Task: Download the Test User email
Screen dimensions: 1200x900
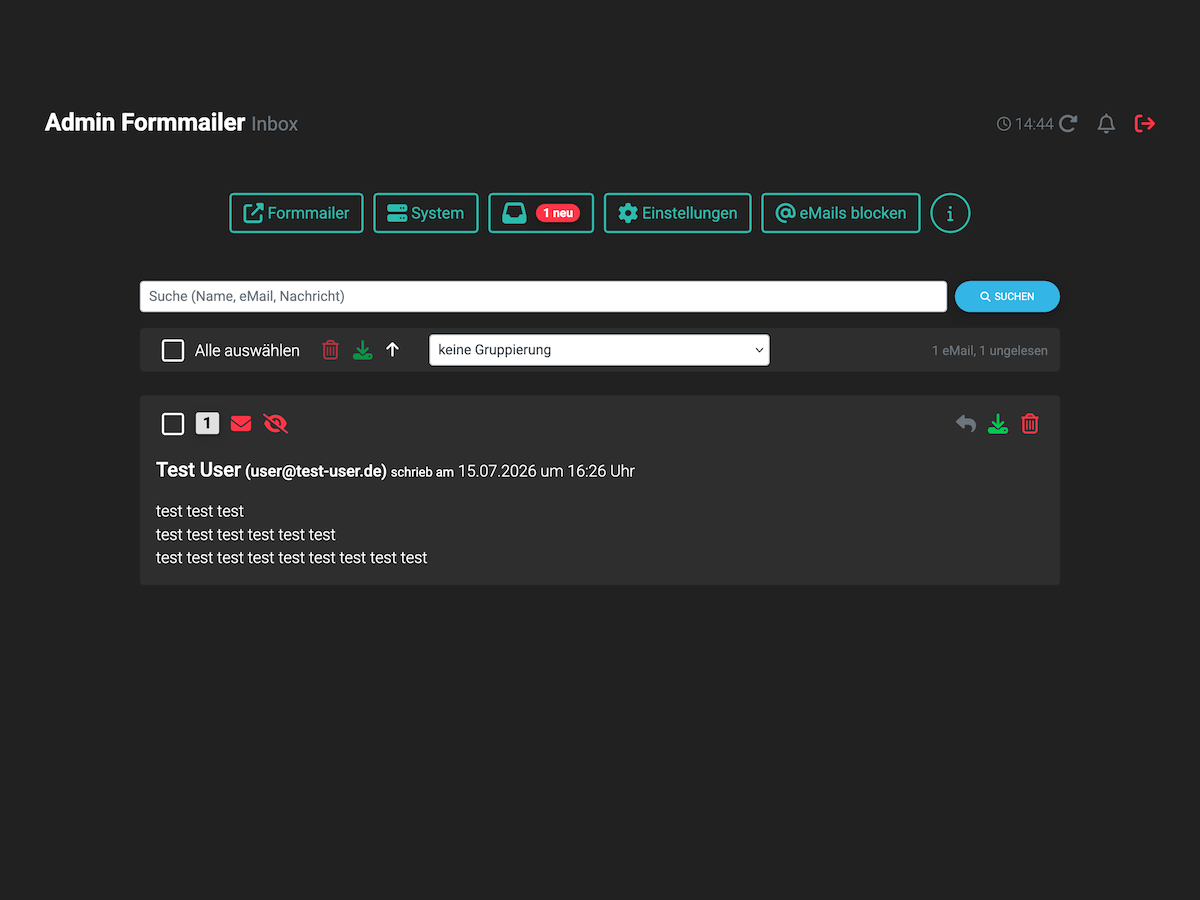Action: pos(997,424)
